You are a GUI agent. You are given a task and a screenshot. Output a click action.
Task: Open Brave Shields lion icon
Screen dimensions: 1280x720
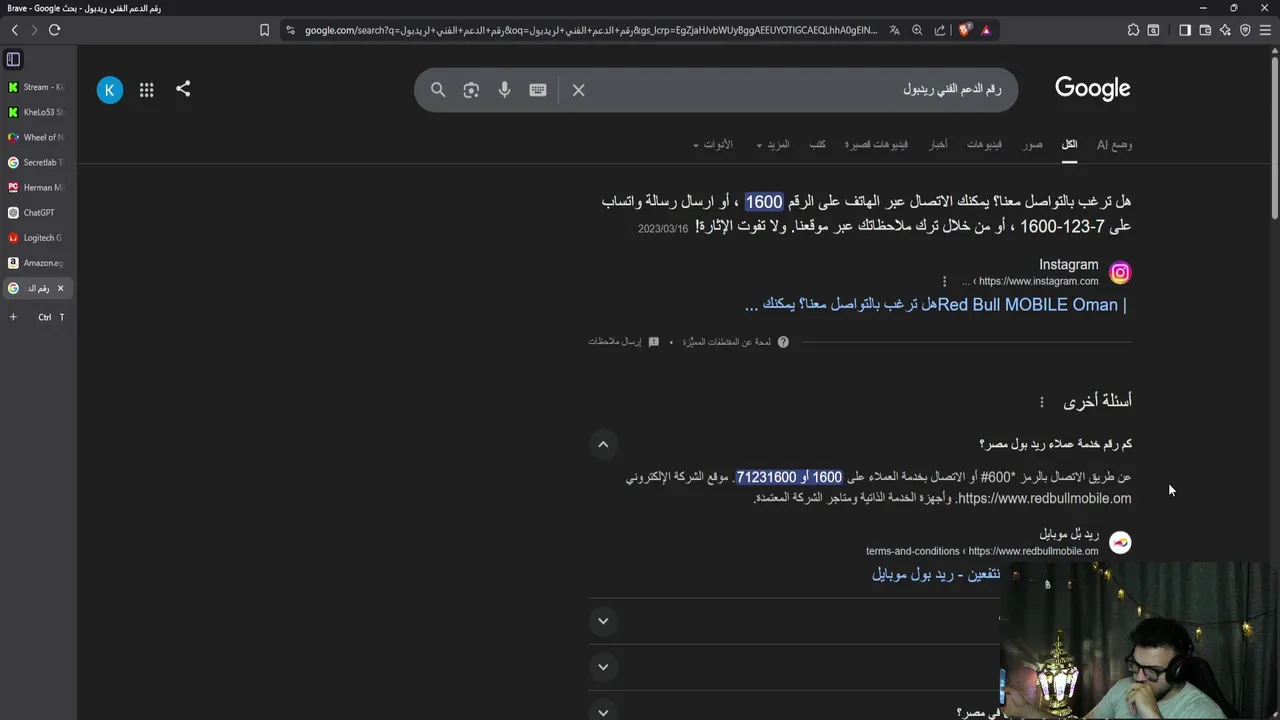tap(964, 30)
